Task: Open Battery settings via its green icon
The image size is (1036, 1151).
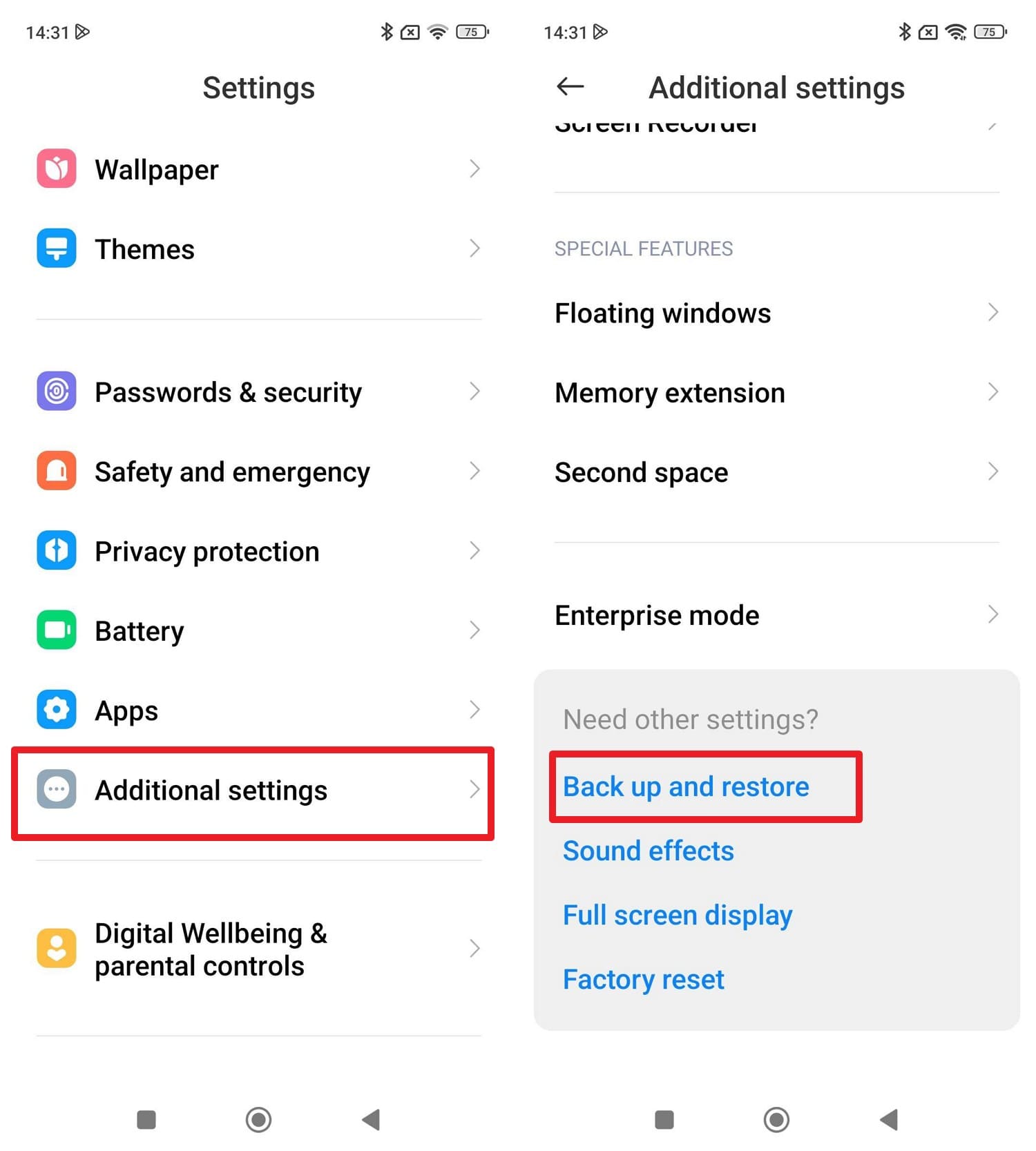Action: tap(56, 630)
